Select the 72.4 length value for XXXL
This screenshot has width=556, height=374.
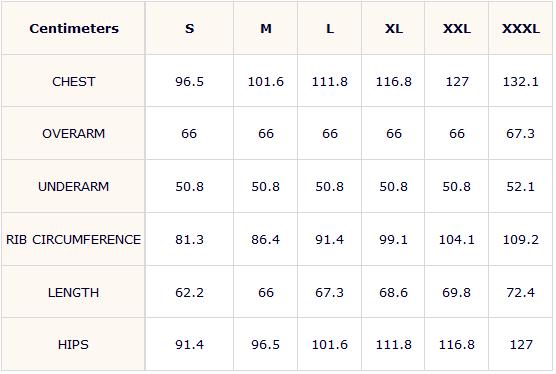coord(521,292)
